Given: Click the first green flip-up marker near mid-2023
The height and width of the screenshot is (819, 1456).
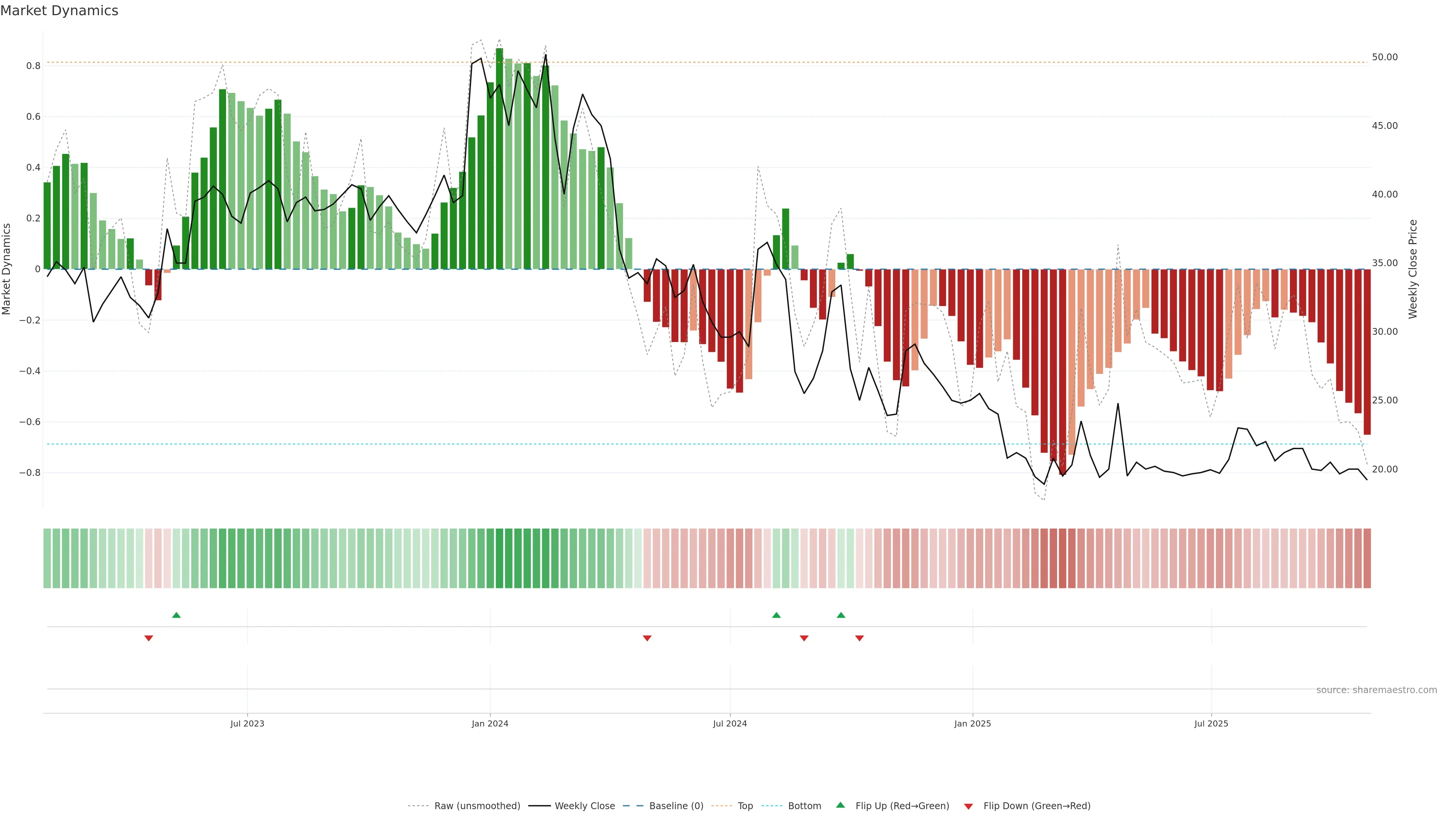Looking at the screenshot, I should click(176, 615).
